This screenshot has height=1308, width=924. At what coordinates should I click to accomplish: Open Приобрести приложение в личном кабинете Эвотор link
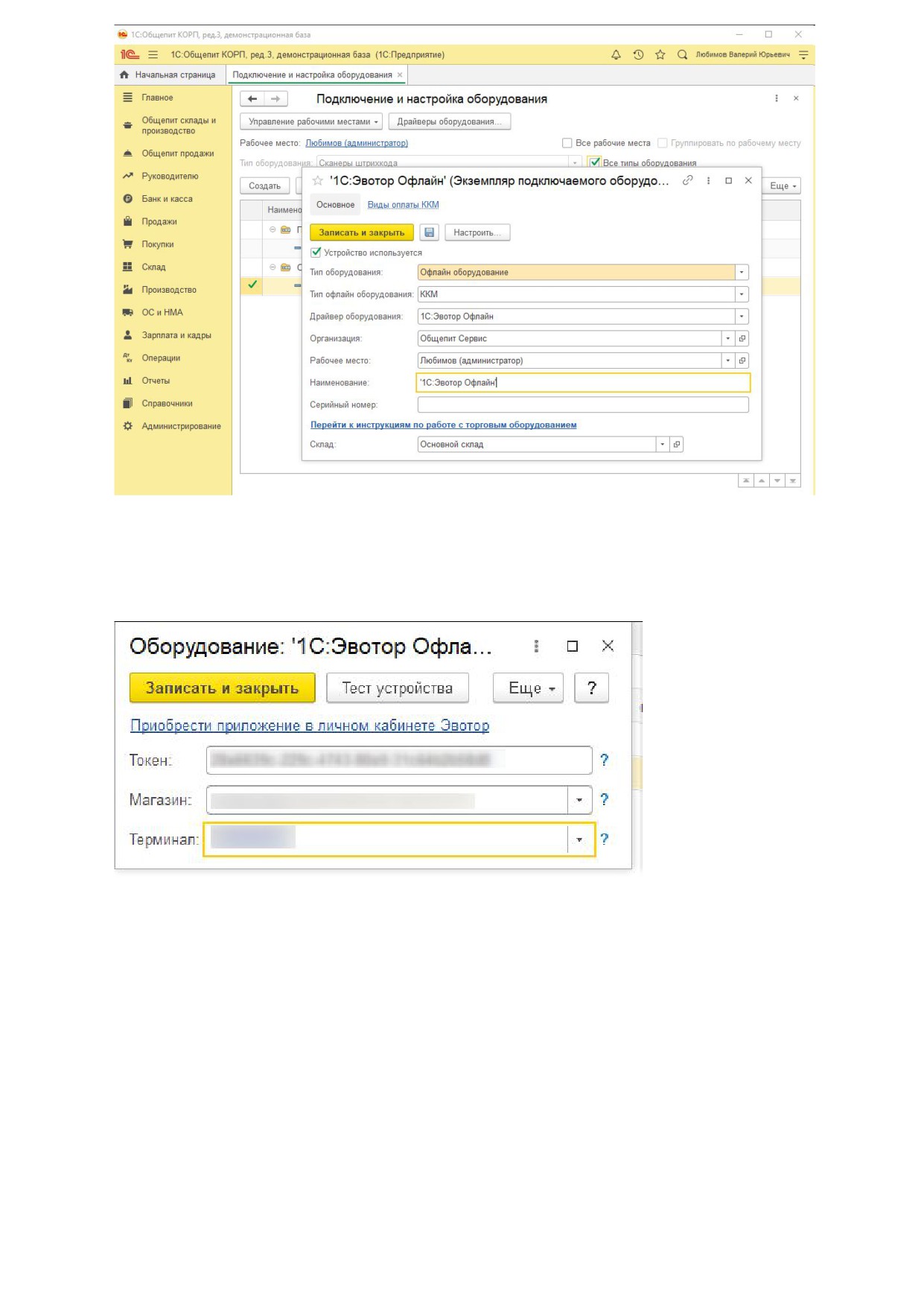point(310,726)
